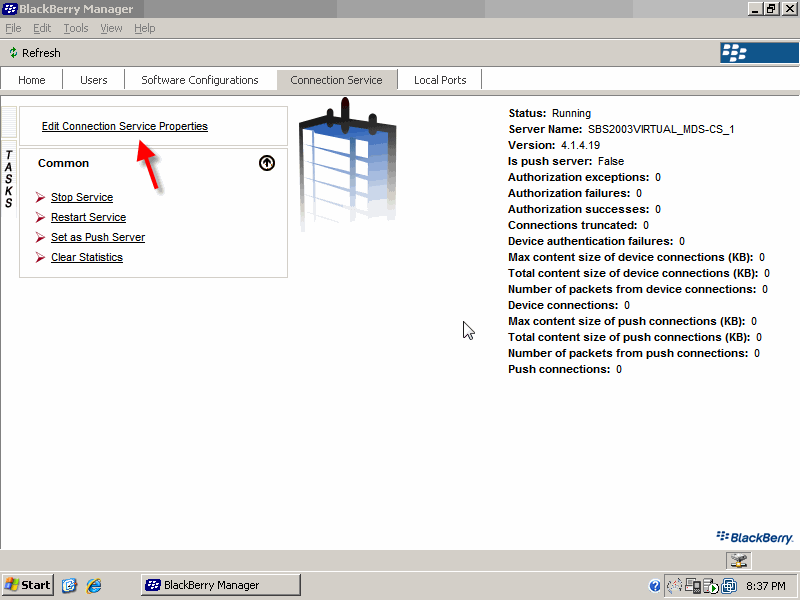Go to the Software Configurations tab

[200, 80]
